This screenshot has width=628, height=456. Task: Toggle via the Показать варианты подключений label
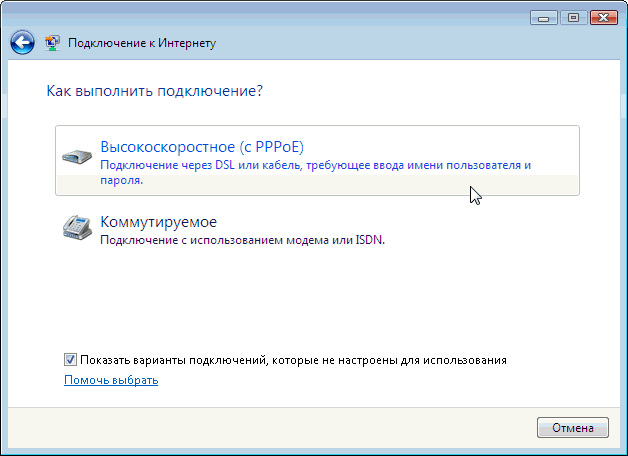pyautogui.click(x=293, y=360)
